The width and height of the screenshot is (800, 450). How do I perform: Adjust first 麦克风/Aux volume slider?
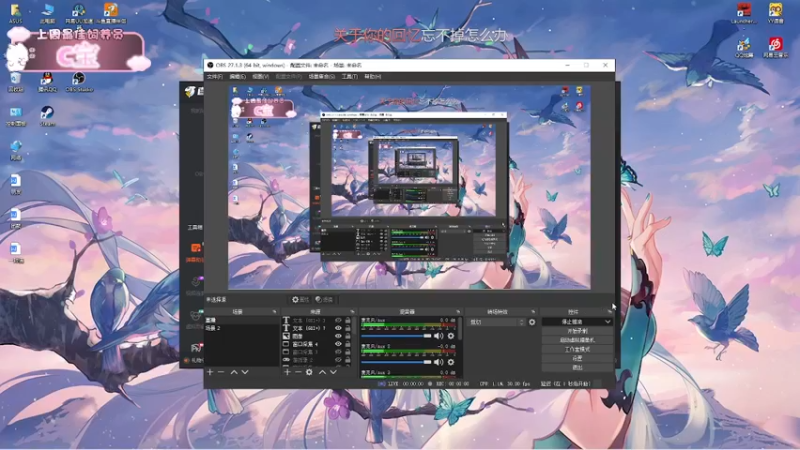396,336
